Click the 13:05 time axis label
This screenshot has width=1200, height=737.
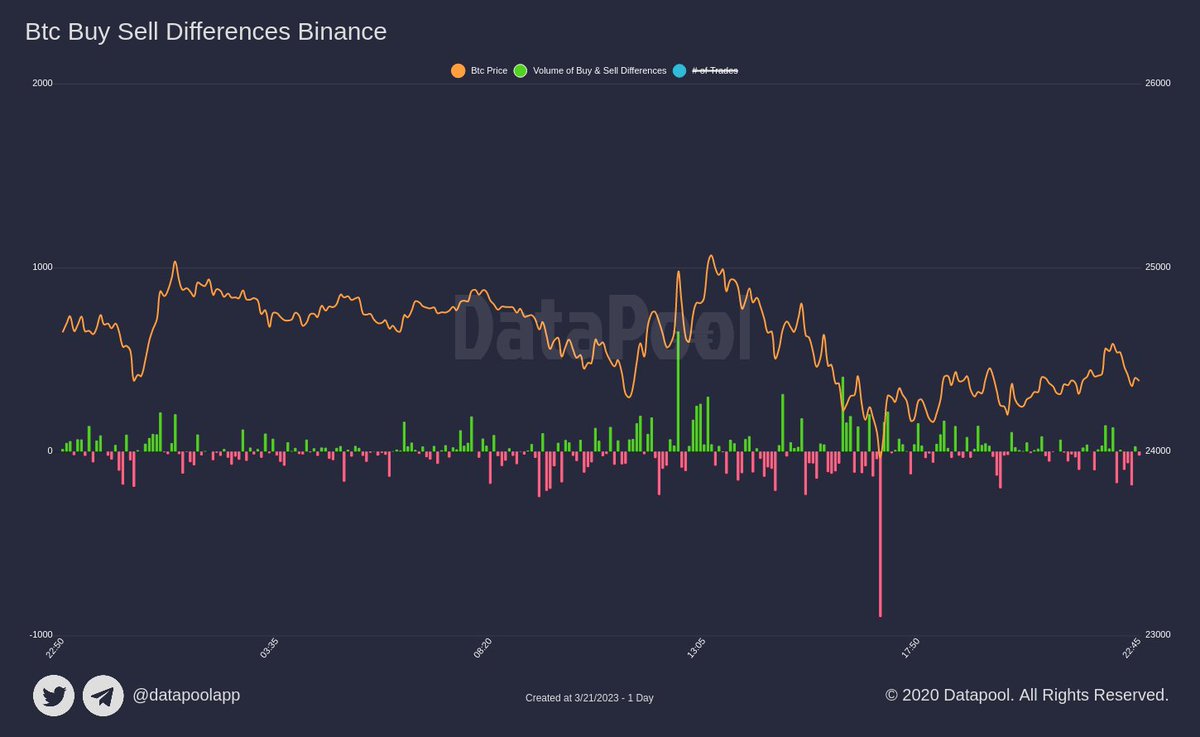pos(696,648)
